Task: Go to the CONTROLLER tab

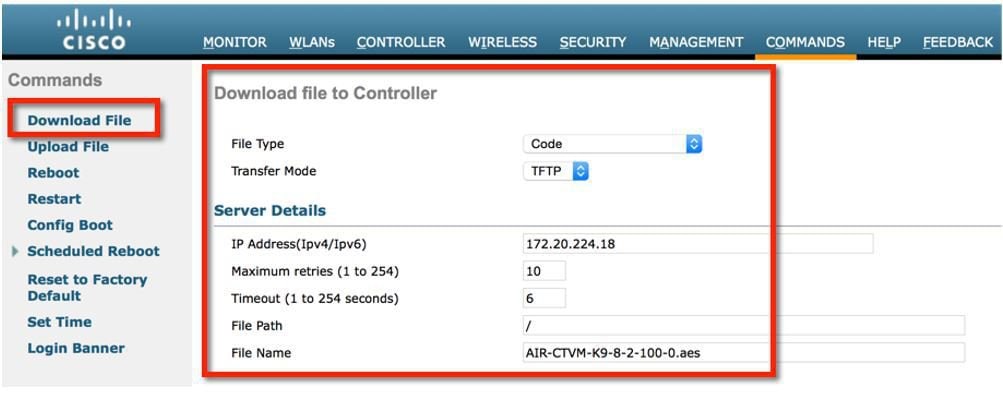Action: pos(401,42)
